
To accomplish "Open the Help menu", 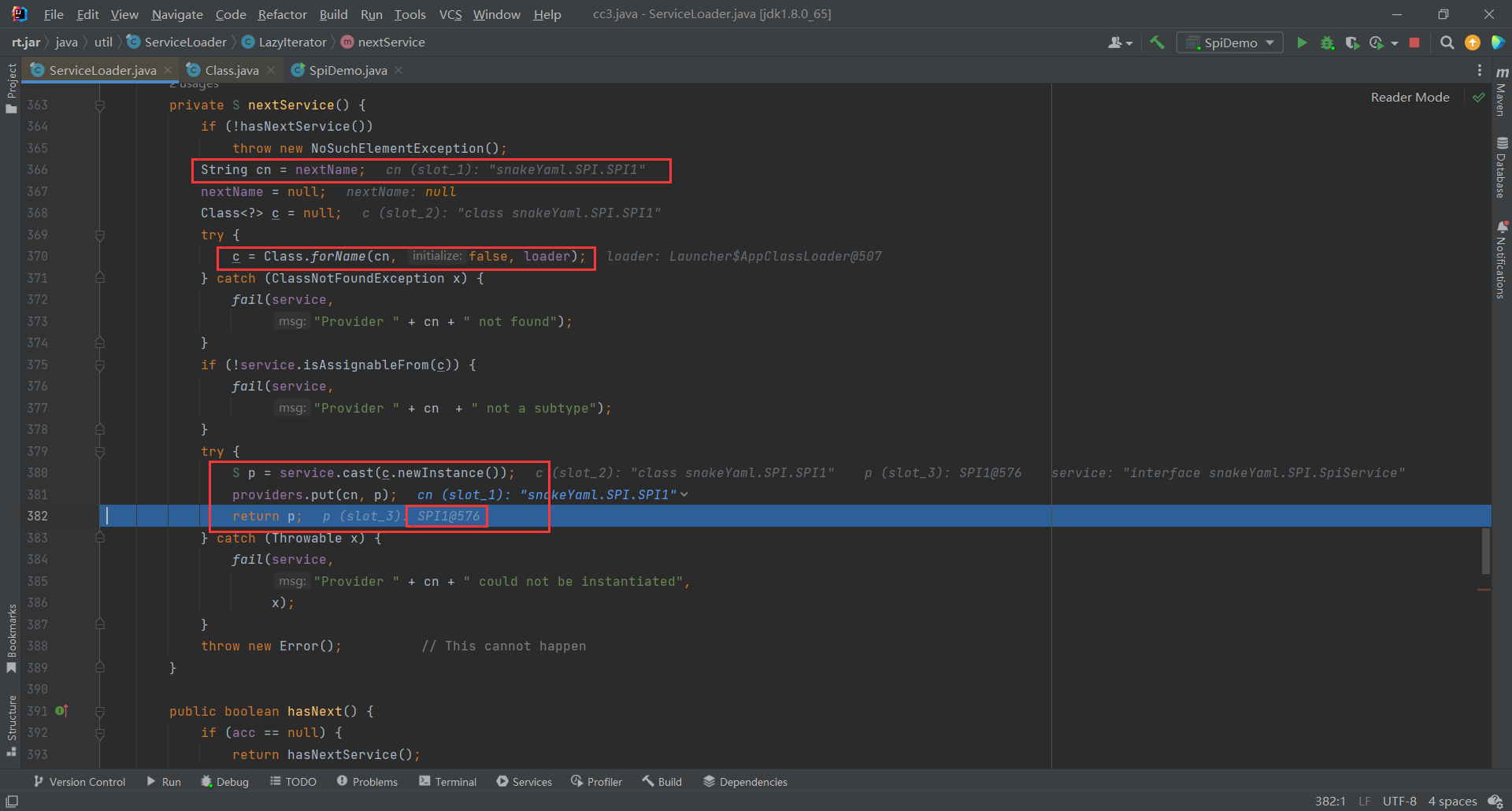I will [547, 14].
